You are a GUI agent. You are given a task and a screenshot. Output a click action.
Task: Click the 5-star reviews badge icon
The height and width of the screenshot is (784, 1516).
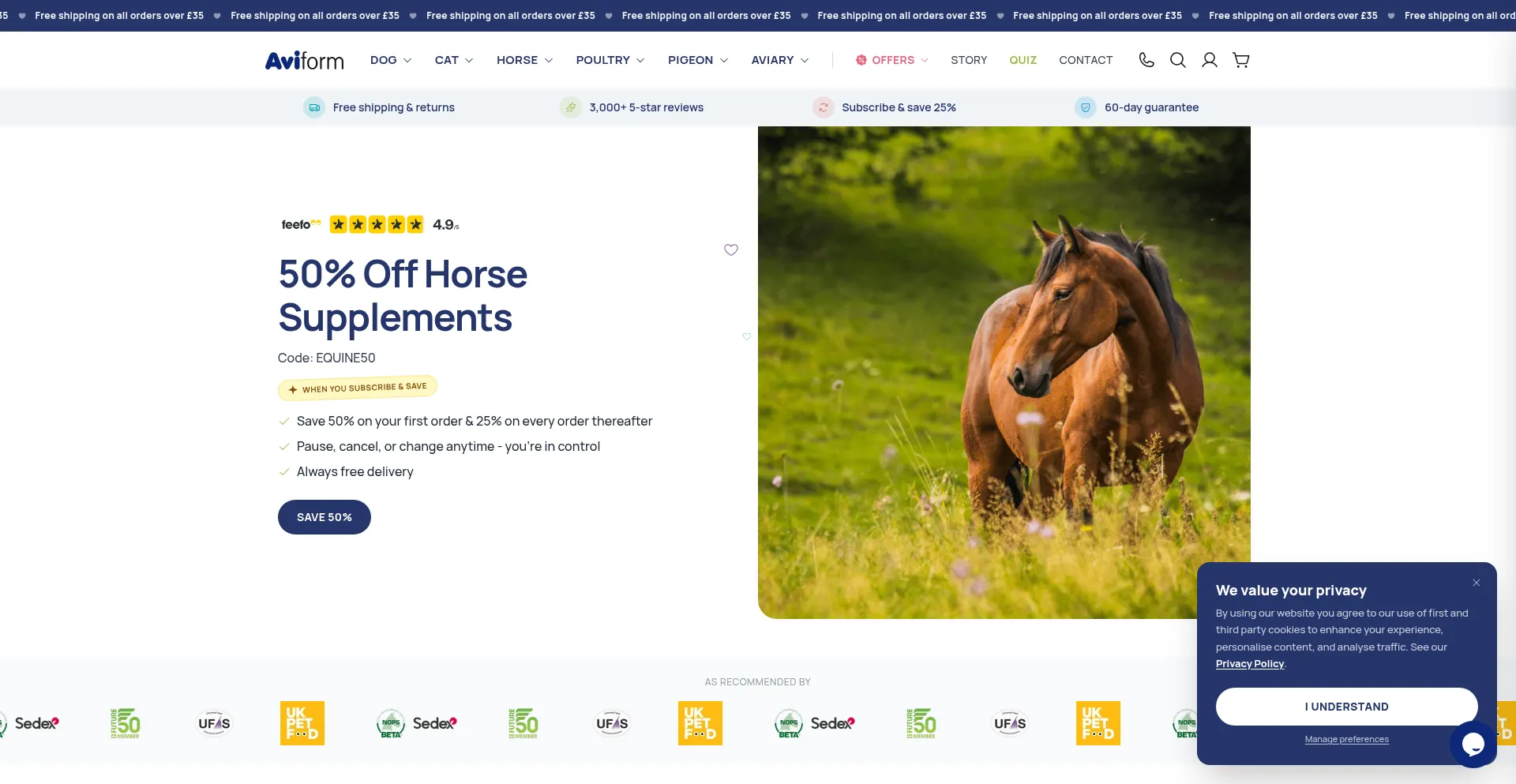(x=571, y=107)
